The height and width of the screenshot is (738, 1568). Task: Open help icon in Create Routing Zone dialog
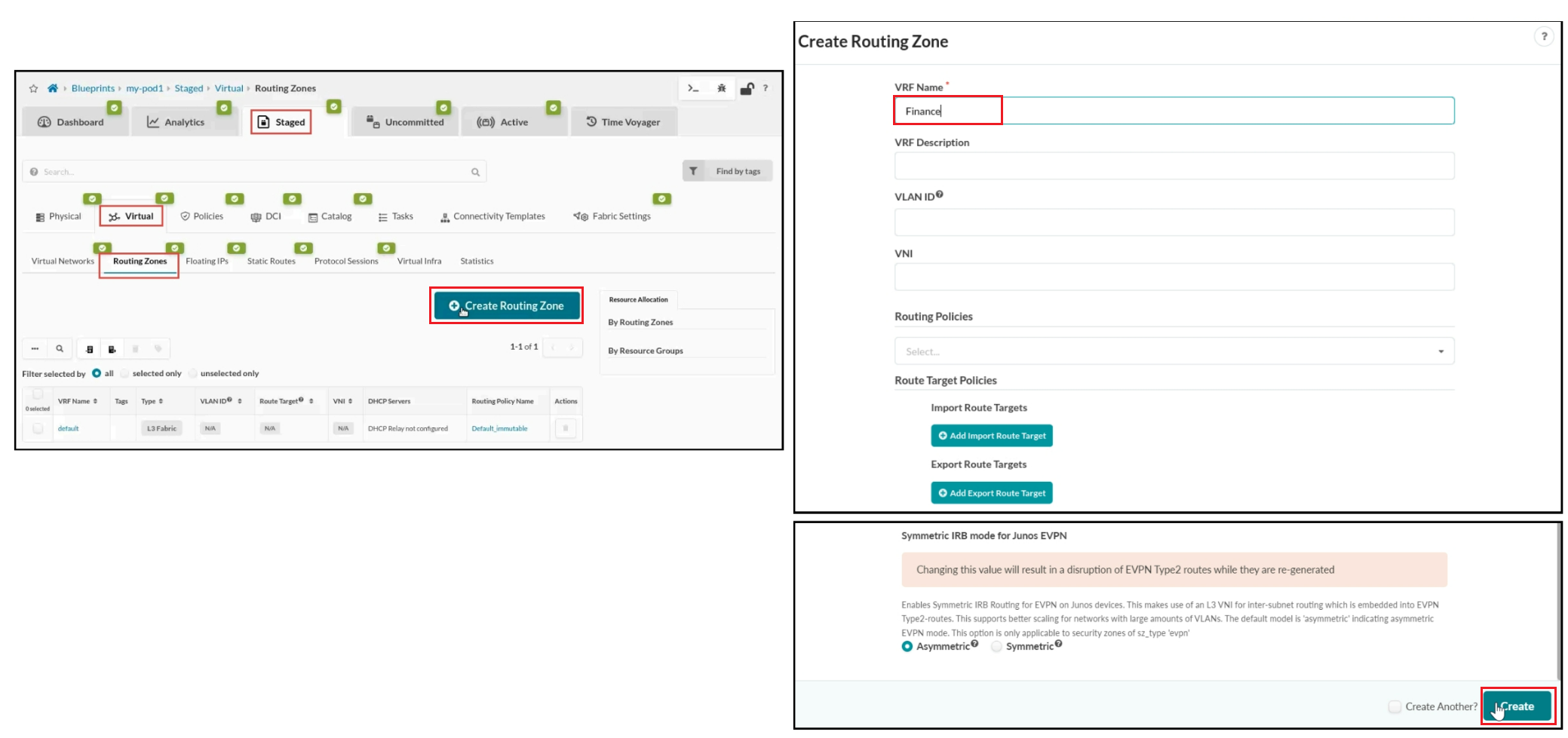pyautogui.click(x=1543, y=36)
